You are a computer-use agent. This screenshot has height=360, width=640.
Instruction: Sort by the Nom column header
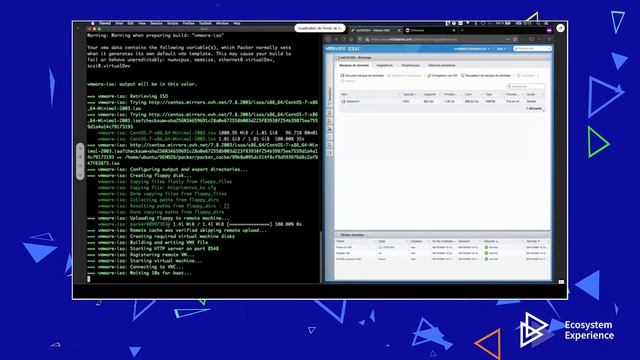point(369,94)
